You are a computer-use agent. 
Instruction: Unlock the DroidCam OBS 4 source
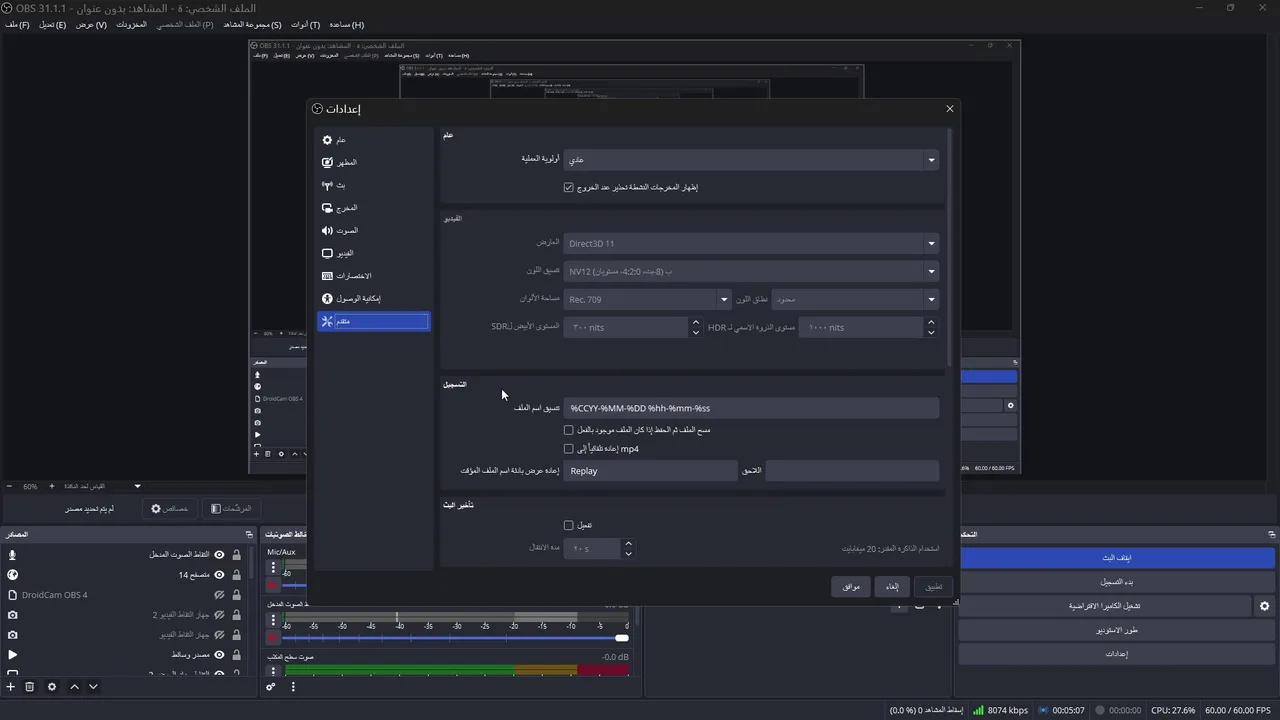click(x=236, y=595)
